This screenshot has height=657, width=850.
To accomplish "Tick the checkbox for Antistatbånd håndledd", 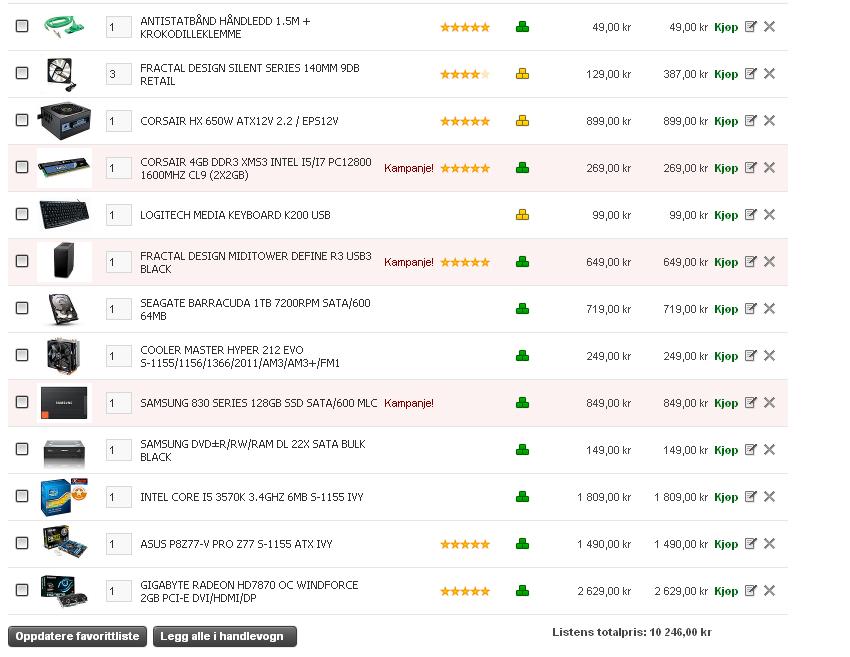I will 22,25.
